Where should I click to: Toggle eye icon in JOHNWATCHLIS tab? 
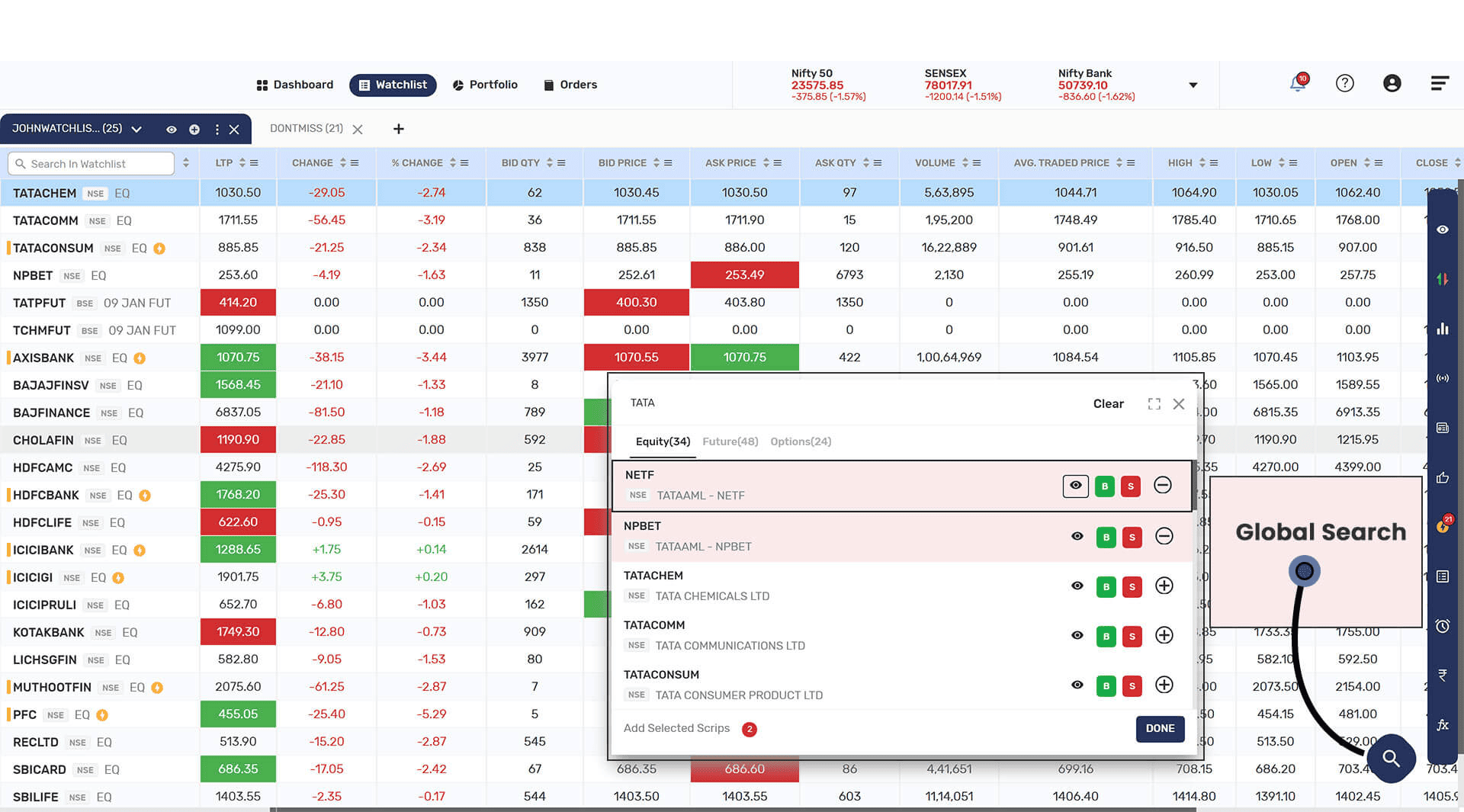click(x=172, y=130)
